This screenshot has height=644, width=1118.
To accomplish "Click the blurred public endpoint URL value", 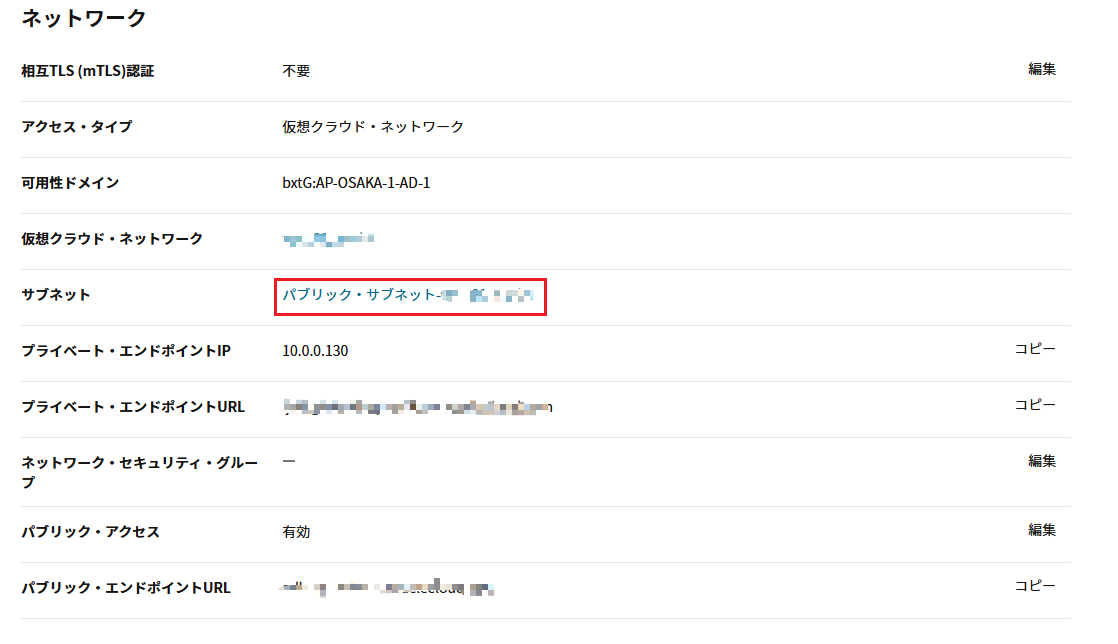I will coord(388,588).
